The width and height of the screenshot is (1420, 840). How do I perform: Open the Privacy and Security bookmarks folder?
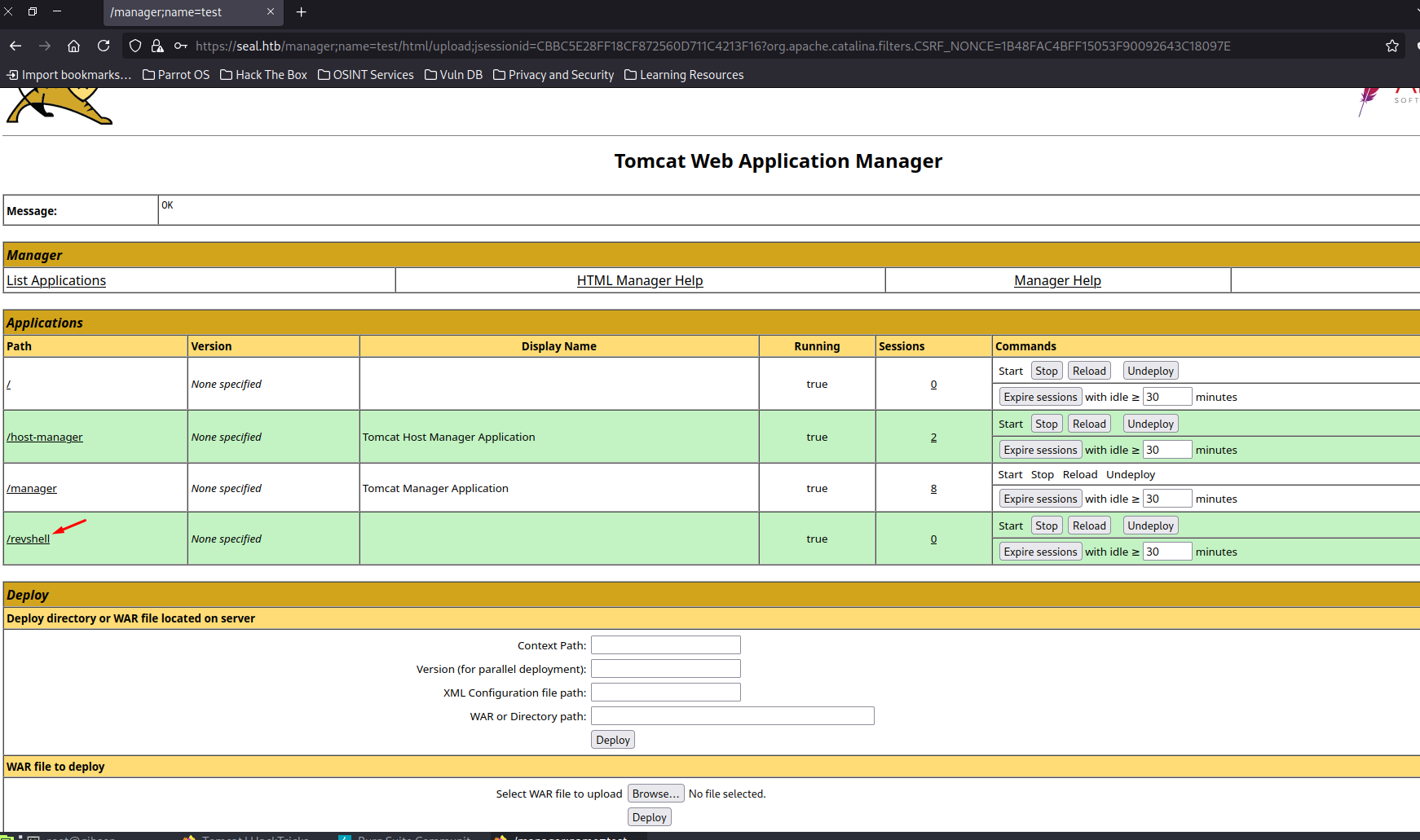(553, 75)
